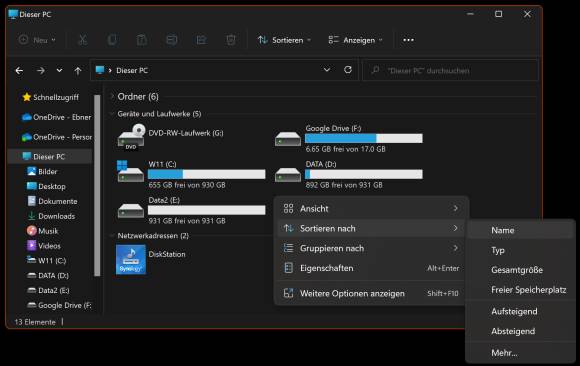Open Videos folder in sidebar
580x366 pixels.
(44, 246)
